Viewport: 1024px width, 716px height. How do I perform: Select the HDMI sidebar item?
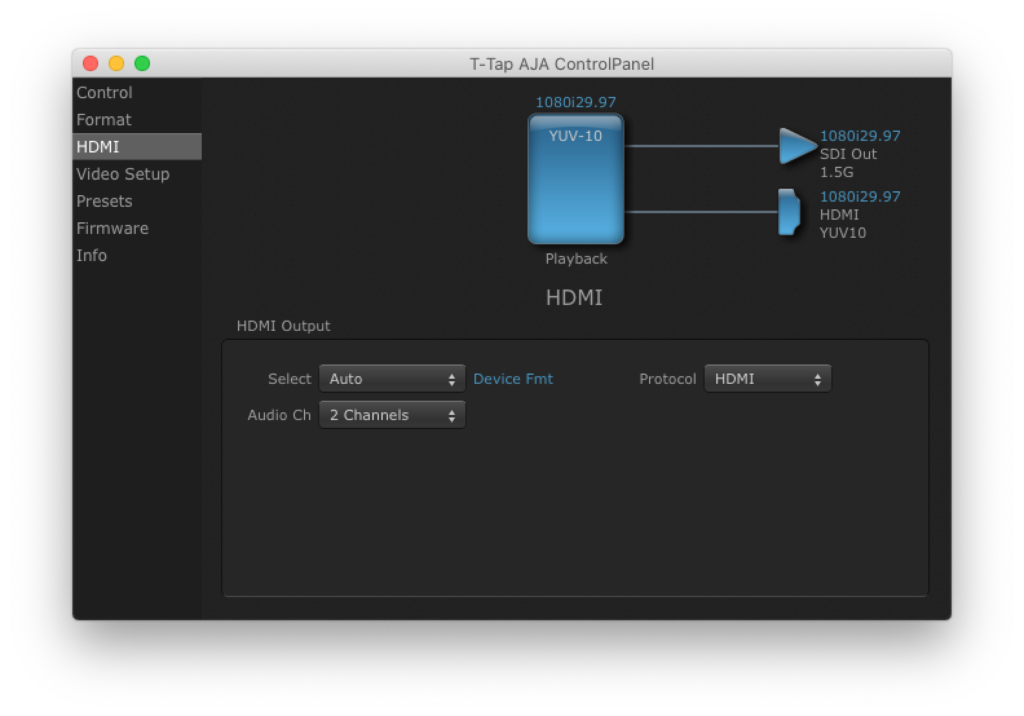click(137, 146)
